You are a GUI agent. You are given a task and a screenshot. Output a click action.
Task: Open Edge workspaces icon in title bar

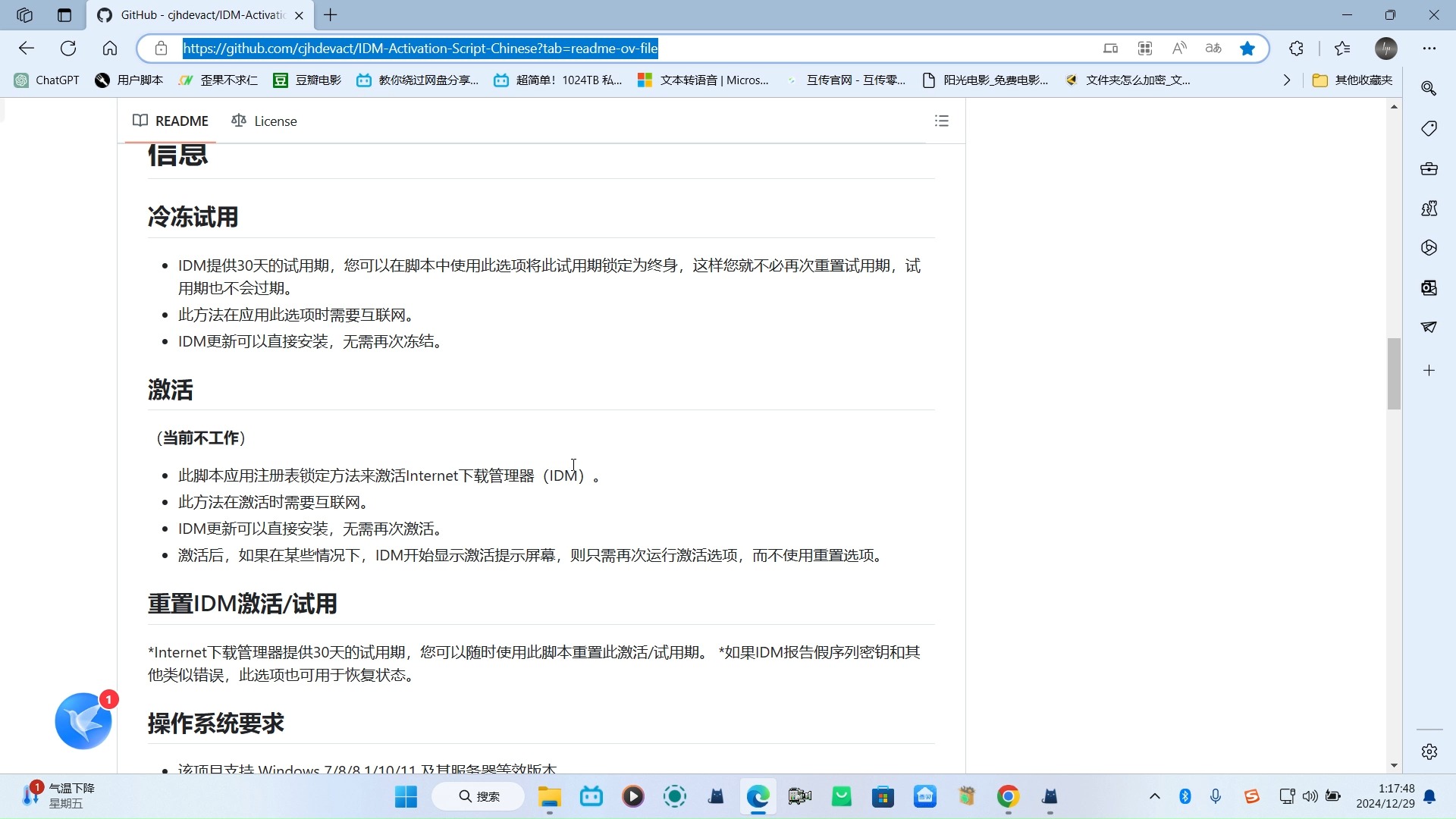[24, 15]
